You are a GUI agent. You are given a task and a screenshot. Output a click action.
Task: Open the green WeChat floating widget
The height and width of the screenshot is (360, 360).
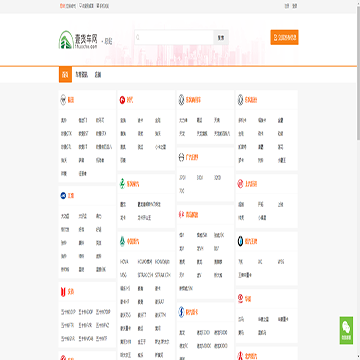[x=346, y=330]
